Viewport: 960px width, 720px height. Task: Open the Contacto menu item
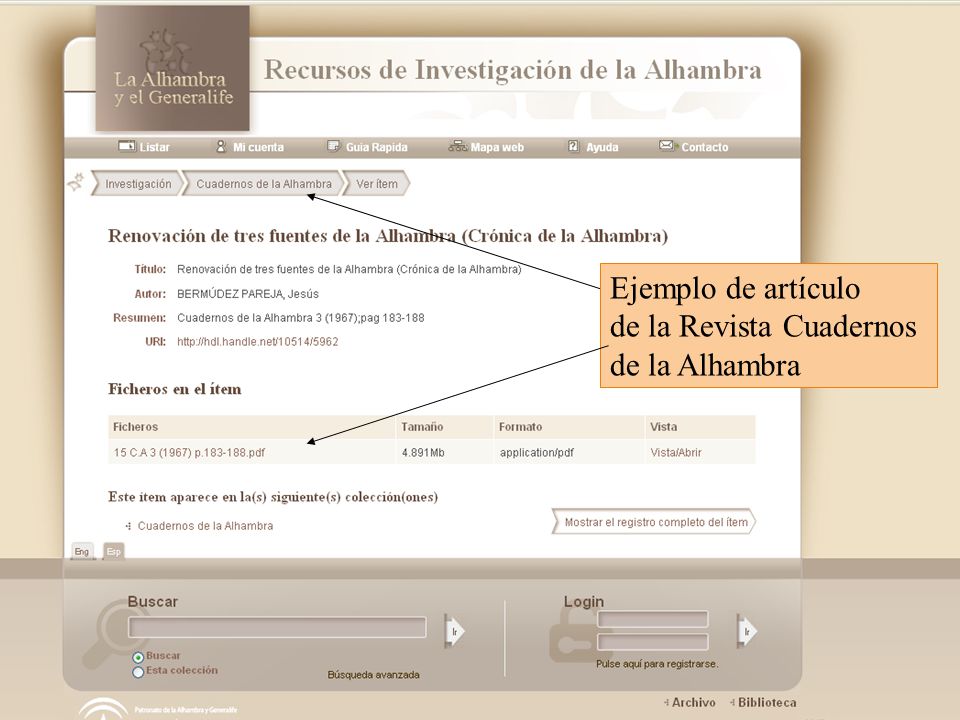(x=694, y=147)
